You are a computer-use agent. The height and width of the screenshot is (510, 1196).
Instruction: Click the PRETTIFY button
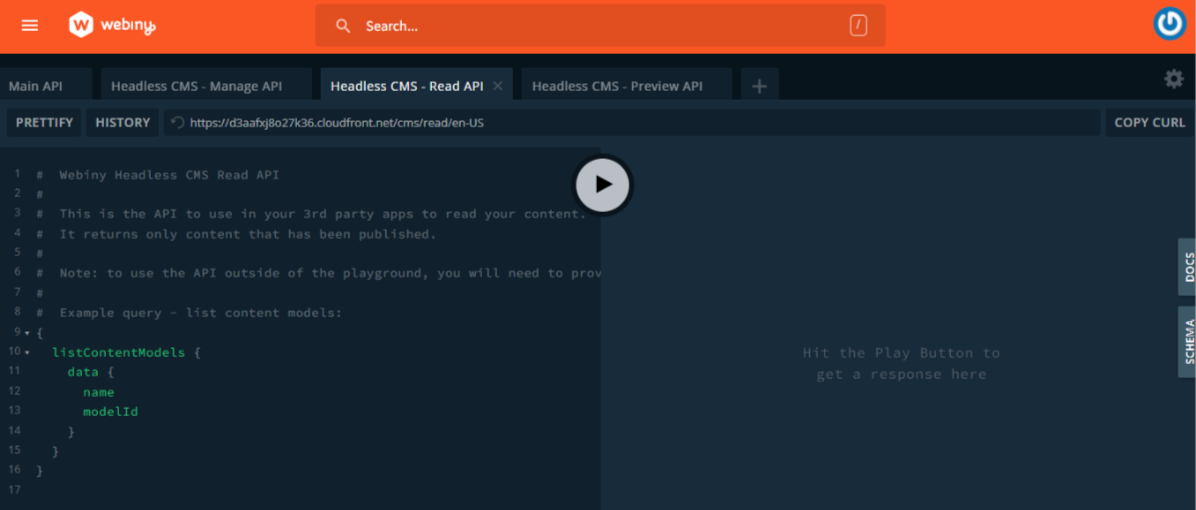[44, 122]
